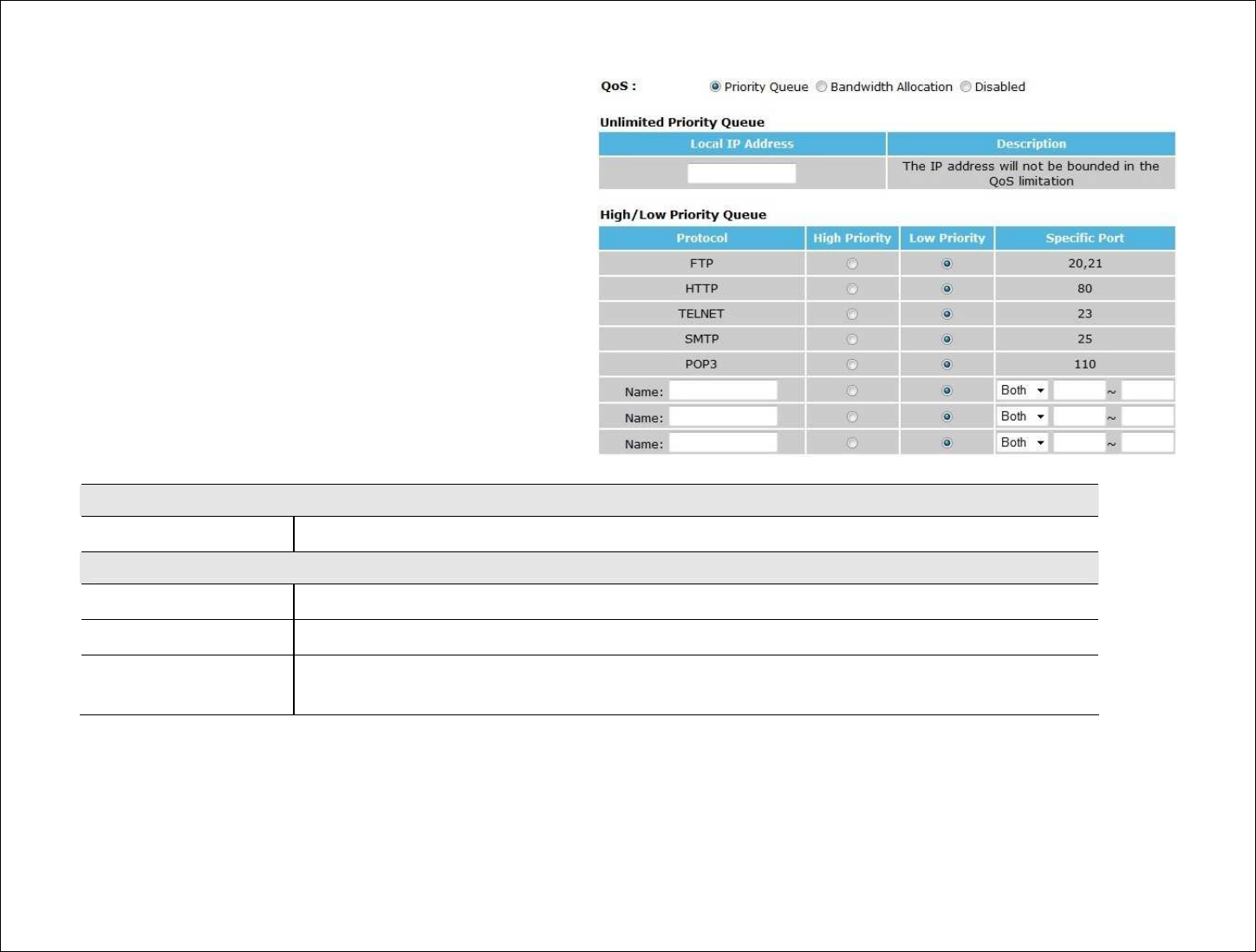Click the Description column header

pyautogui.click(x=1031, y=144)
